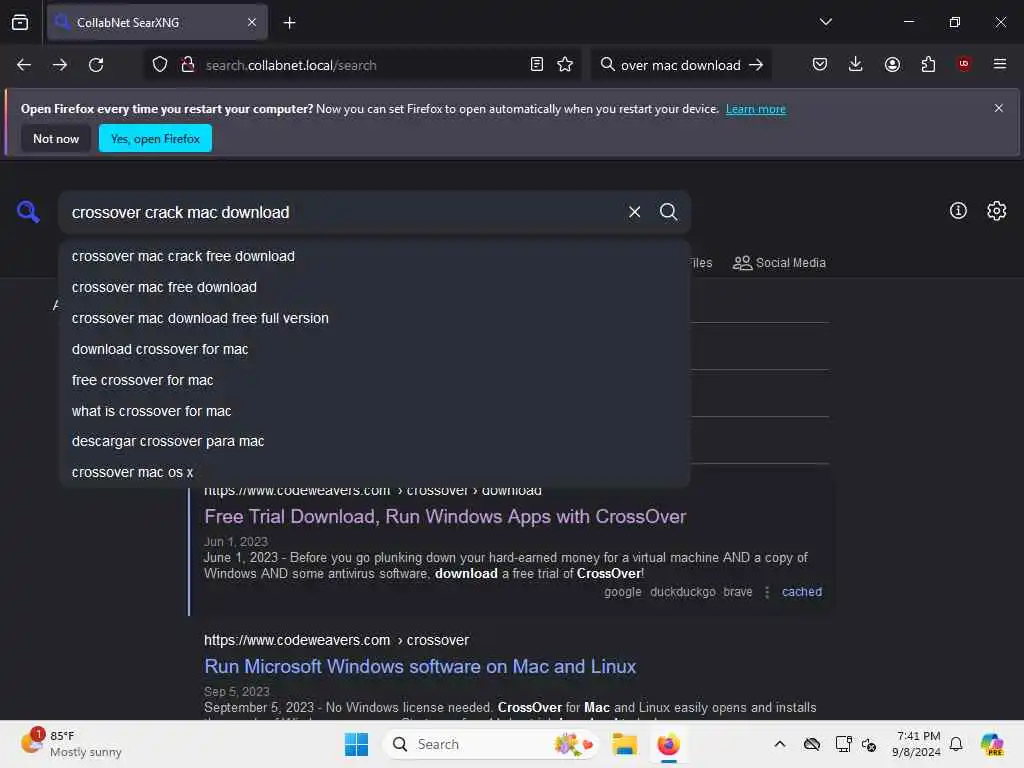The width and height of the screenshot is (1024, 768).
Task: Toggle reader view icon in address bar
Action: pyautogui.click(x=537, y=65)
